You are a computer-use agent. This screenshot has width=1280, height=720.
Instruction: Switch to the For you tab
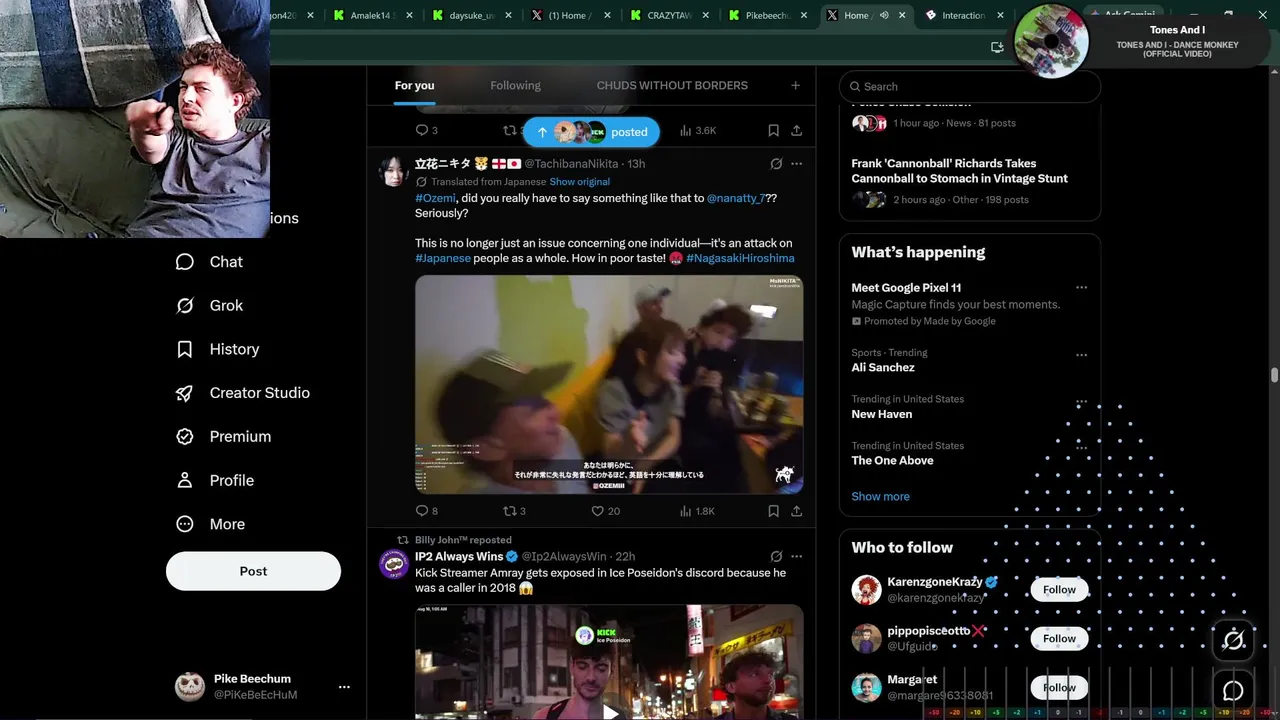click(x=414, y=85)
